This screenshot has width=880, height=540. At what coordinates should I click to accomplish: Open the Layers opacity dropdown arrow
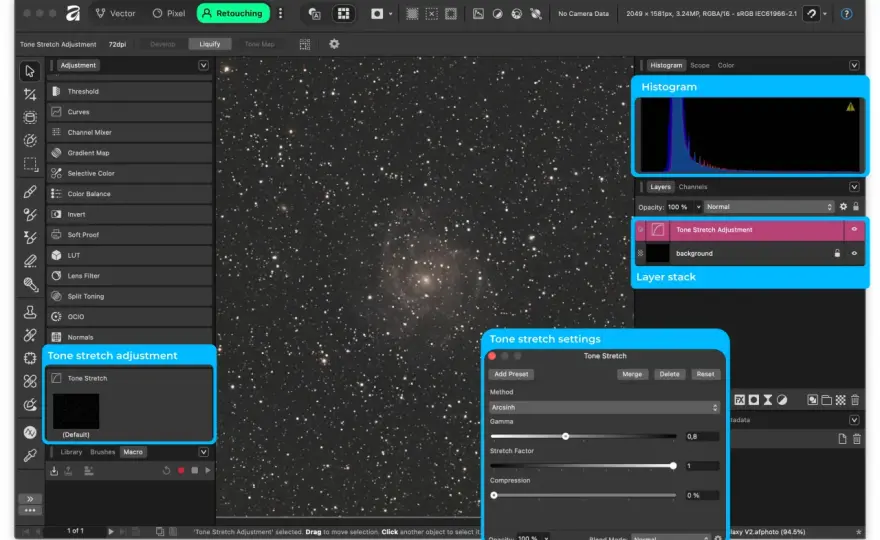(x=698, y=207)
